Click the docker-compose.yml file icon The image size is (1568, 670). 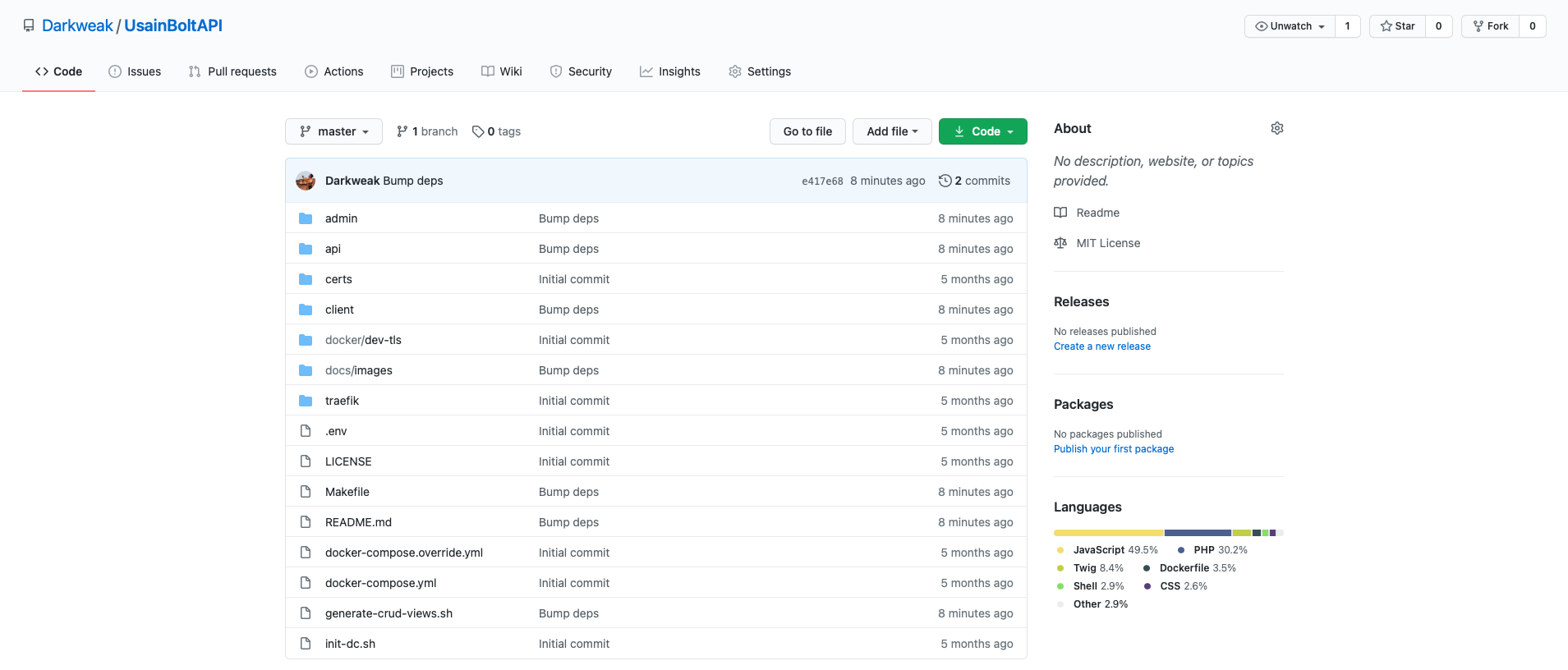[306, 583]
